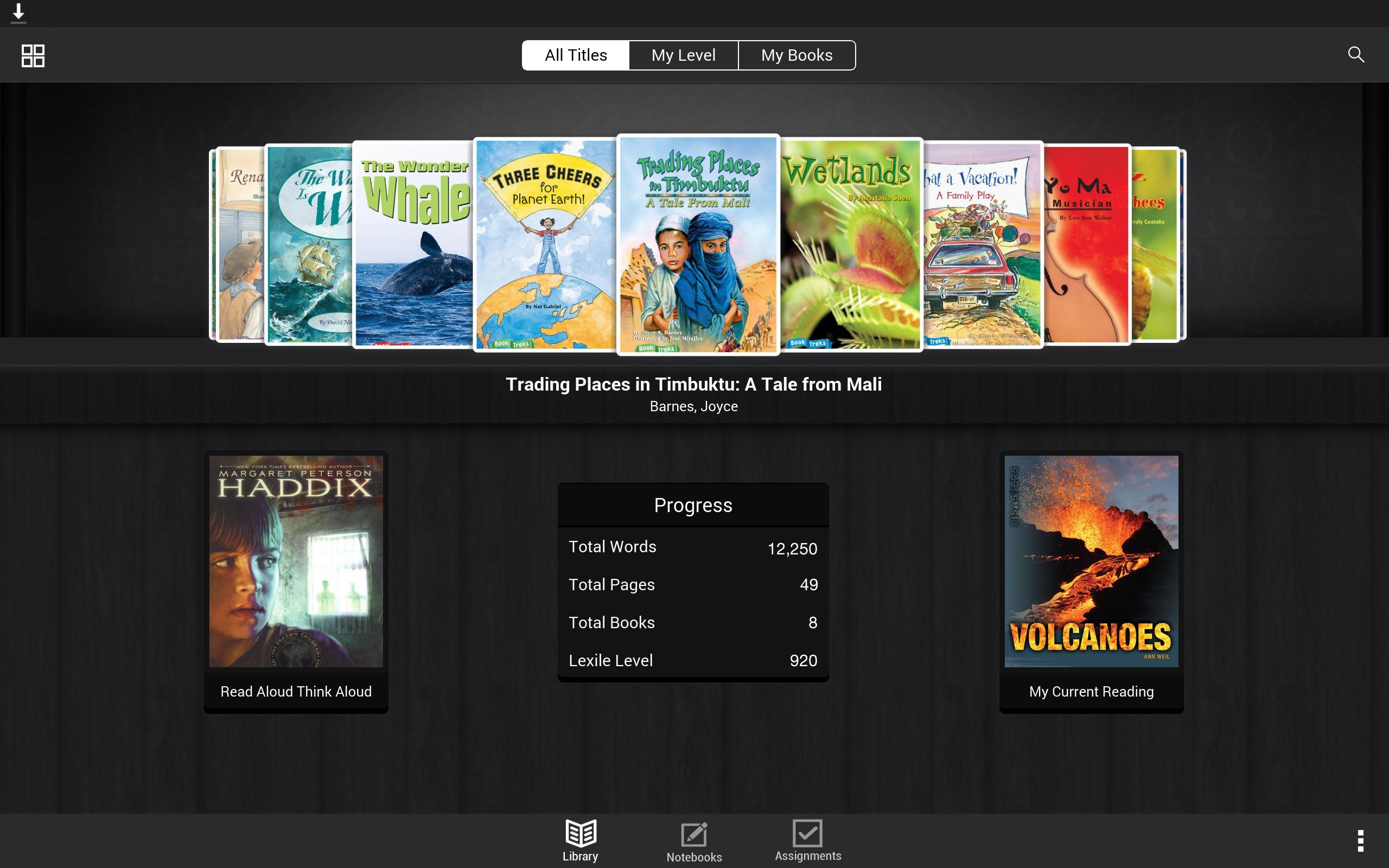
Task: Open My Current Reading Volcanoes book
Action: [x=1091, y=580]
